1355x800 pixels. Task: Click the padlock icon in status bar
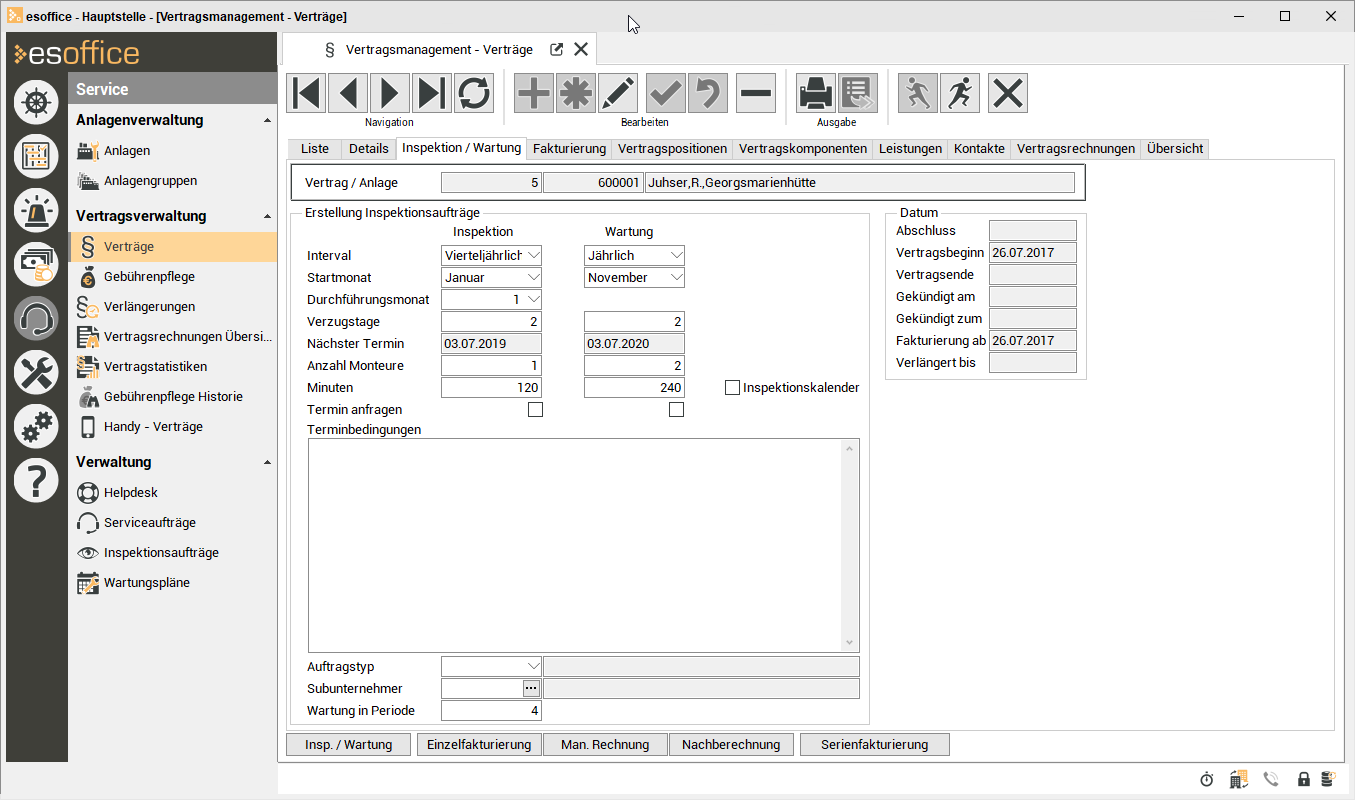[1303, 779]
